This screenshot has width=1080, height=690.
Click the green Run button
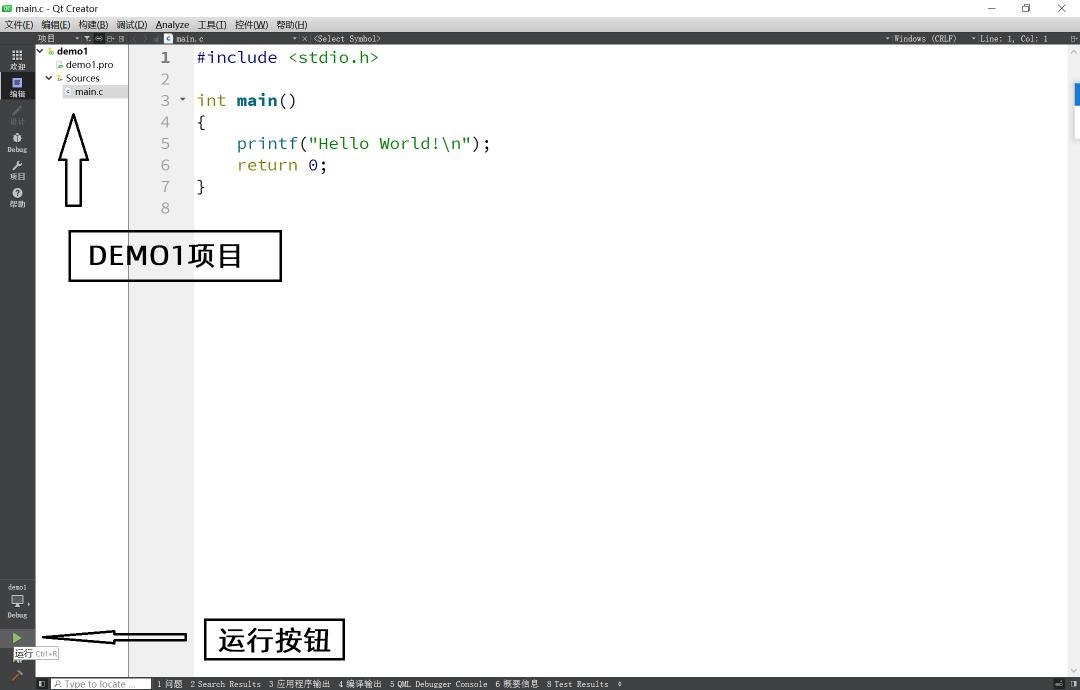coord(17,638)
